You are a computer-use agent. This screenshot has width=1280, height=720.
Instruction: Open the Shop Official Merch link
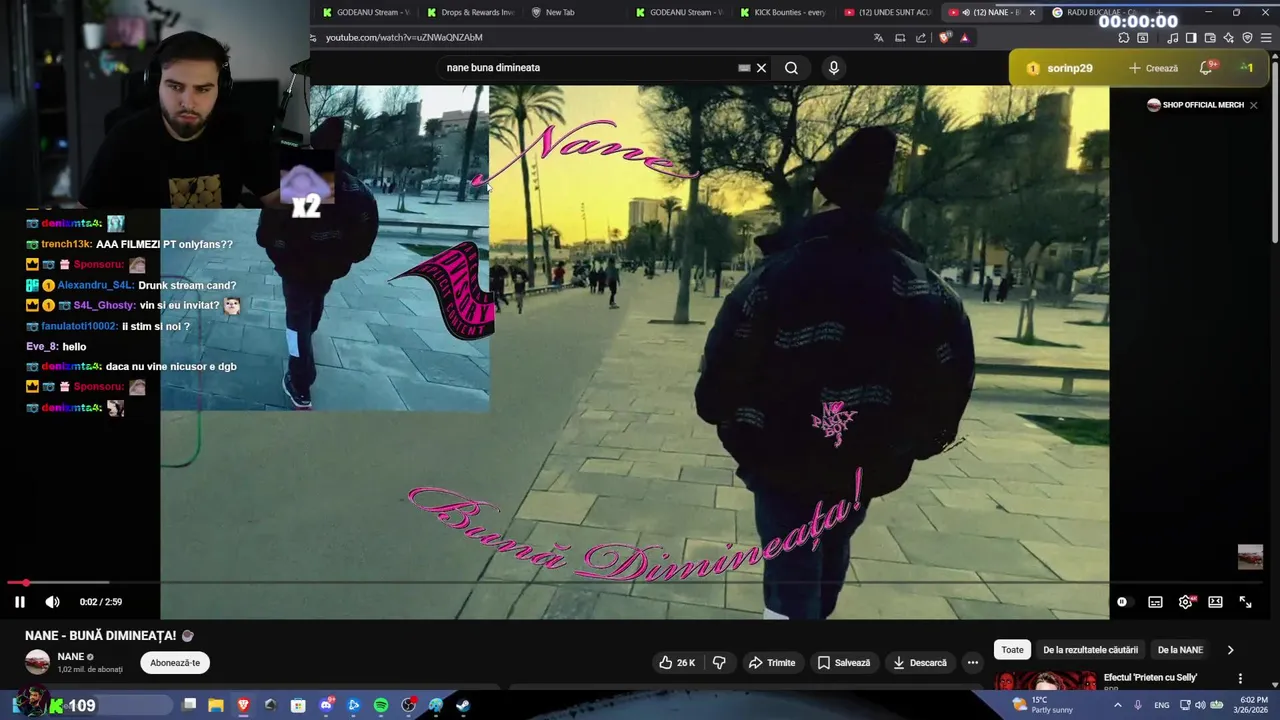1195,105
